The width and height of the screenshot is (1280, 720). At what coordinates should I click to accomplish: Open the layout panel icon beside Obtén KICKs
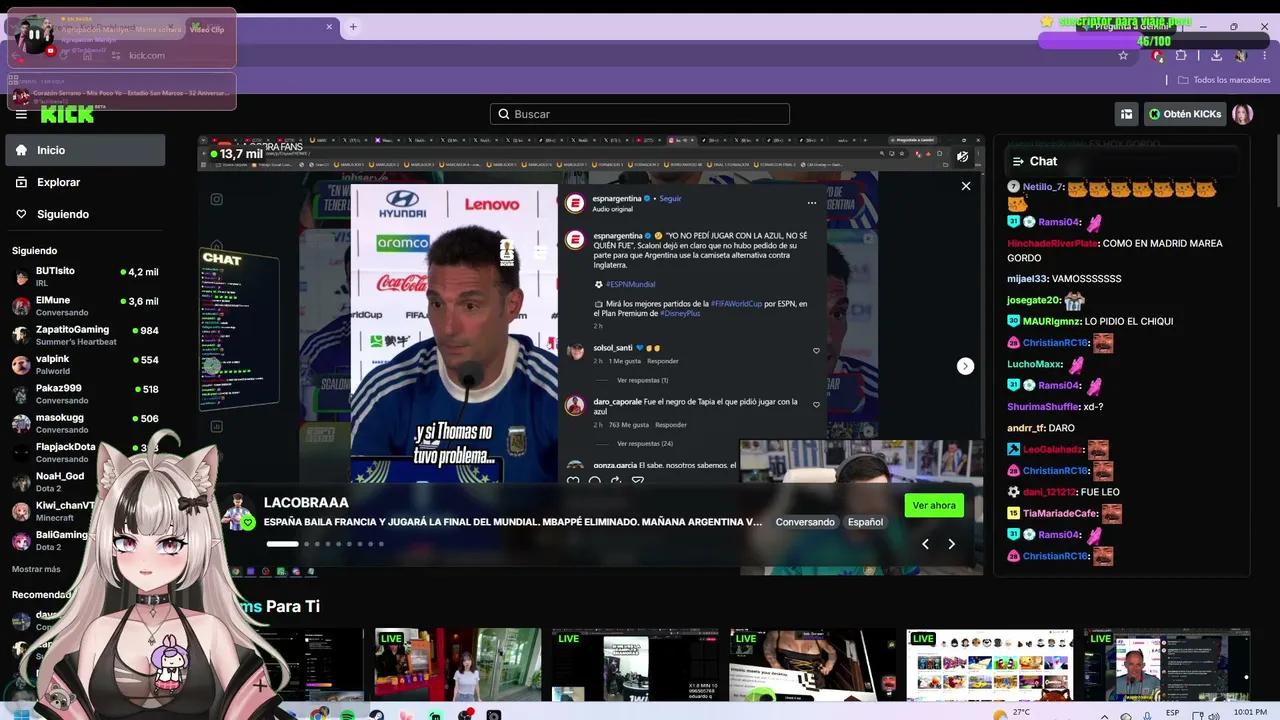click(x=1126, y=114)
